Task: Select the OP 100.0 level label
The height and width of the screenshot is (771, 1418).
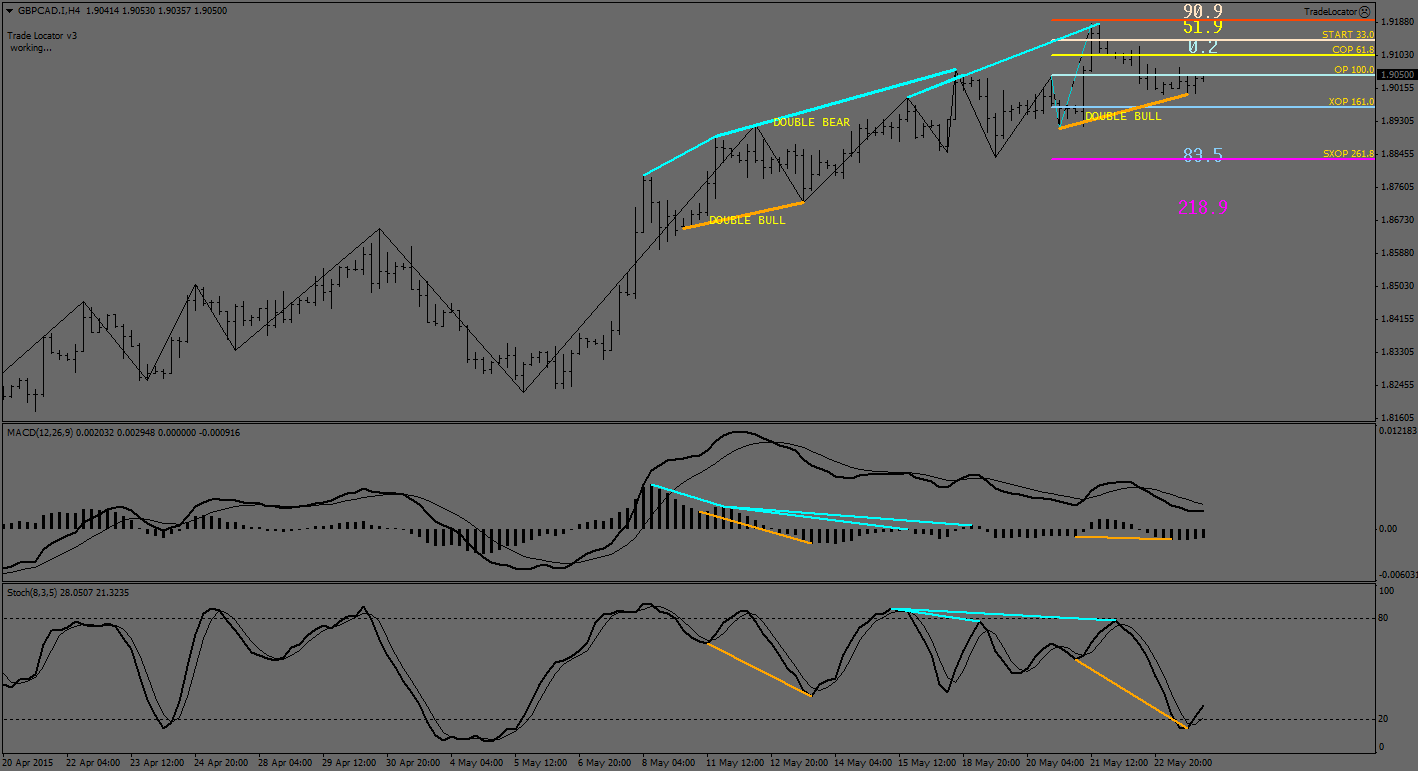Action: pyautogui.click(x=1353, y=70)
